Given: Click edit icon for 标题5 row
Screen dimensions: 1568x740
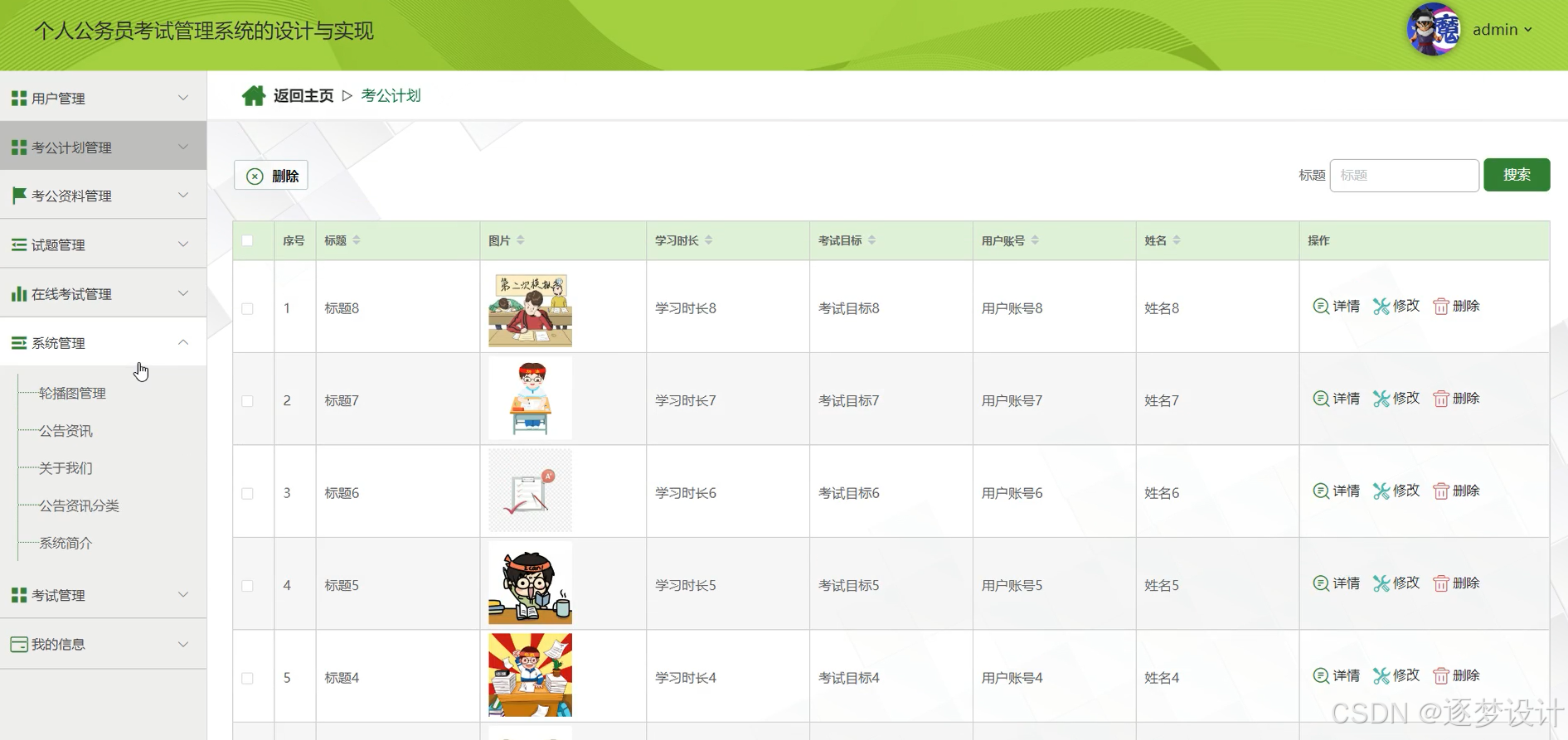Looking at the screenshot, I should [1381, 583].
